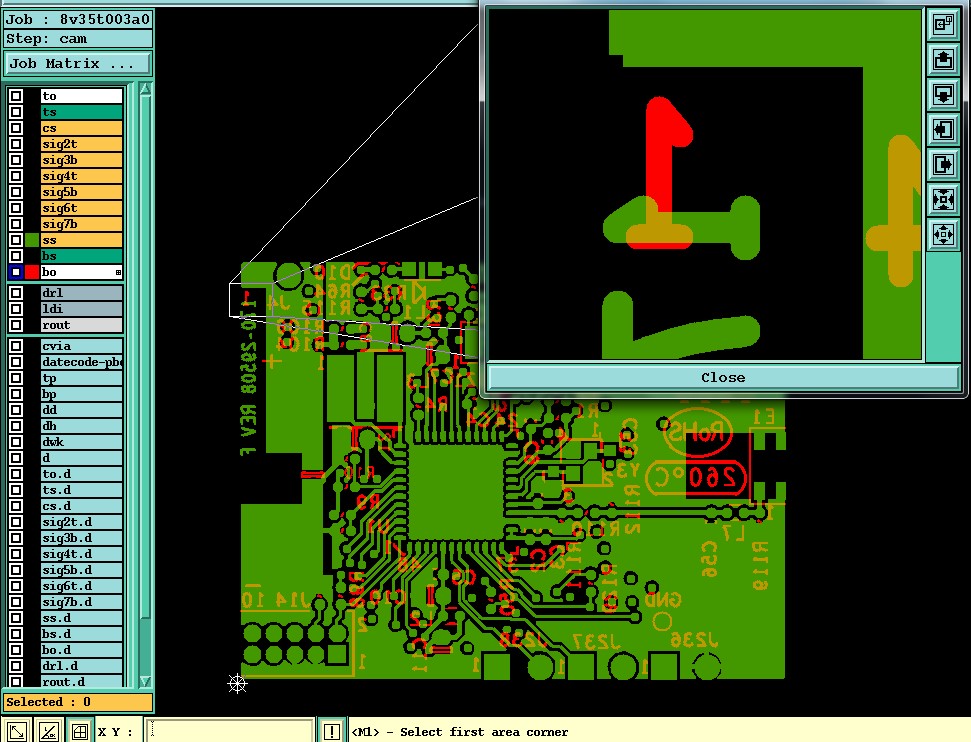This screenshot has width=971, height=742.
Task: Click the angle-measure icon left of X Y
Action: tap(48, 731)
